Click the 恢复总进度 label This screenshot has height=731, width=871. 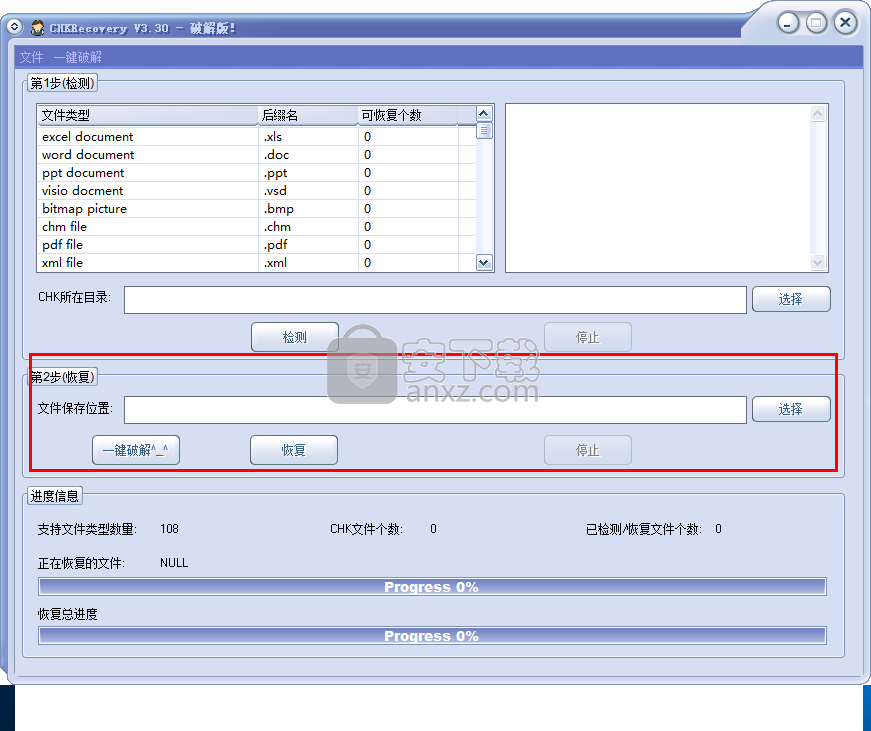67,614
